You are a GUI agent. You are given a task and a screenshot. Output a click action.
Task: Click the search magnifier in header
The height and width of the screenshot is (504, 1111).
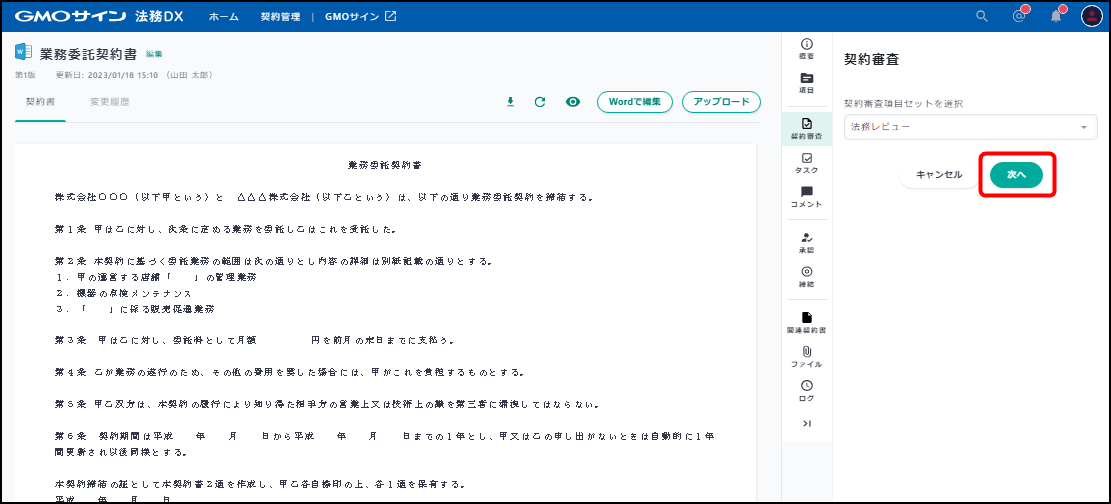tap(982, 16)
